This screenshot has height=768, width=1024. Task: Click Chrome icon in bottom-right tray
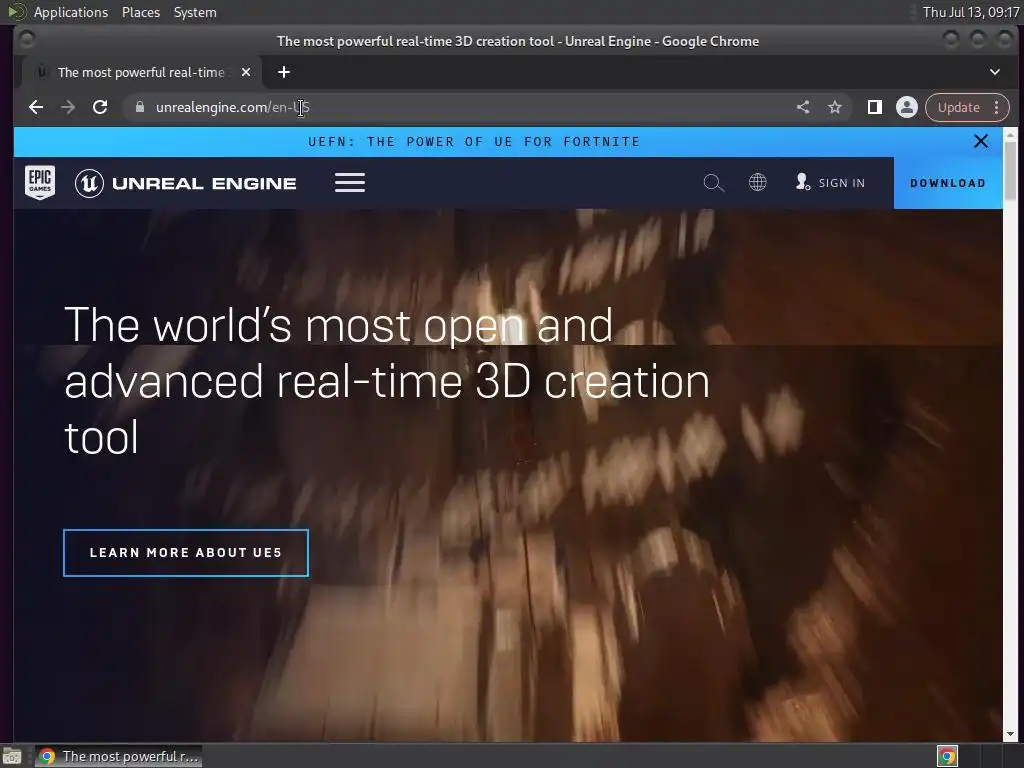click(x=947, y=756)
